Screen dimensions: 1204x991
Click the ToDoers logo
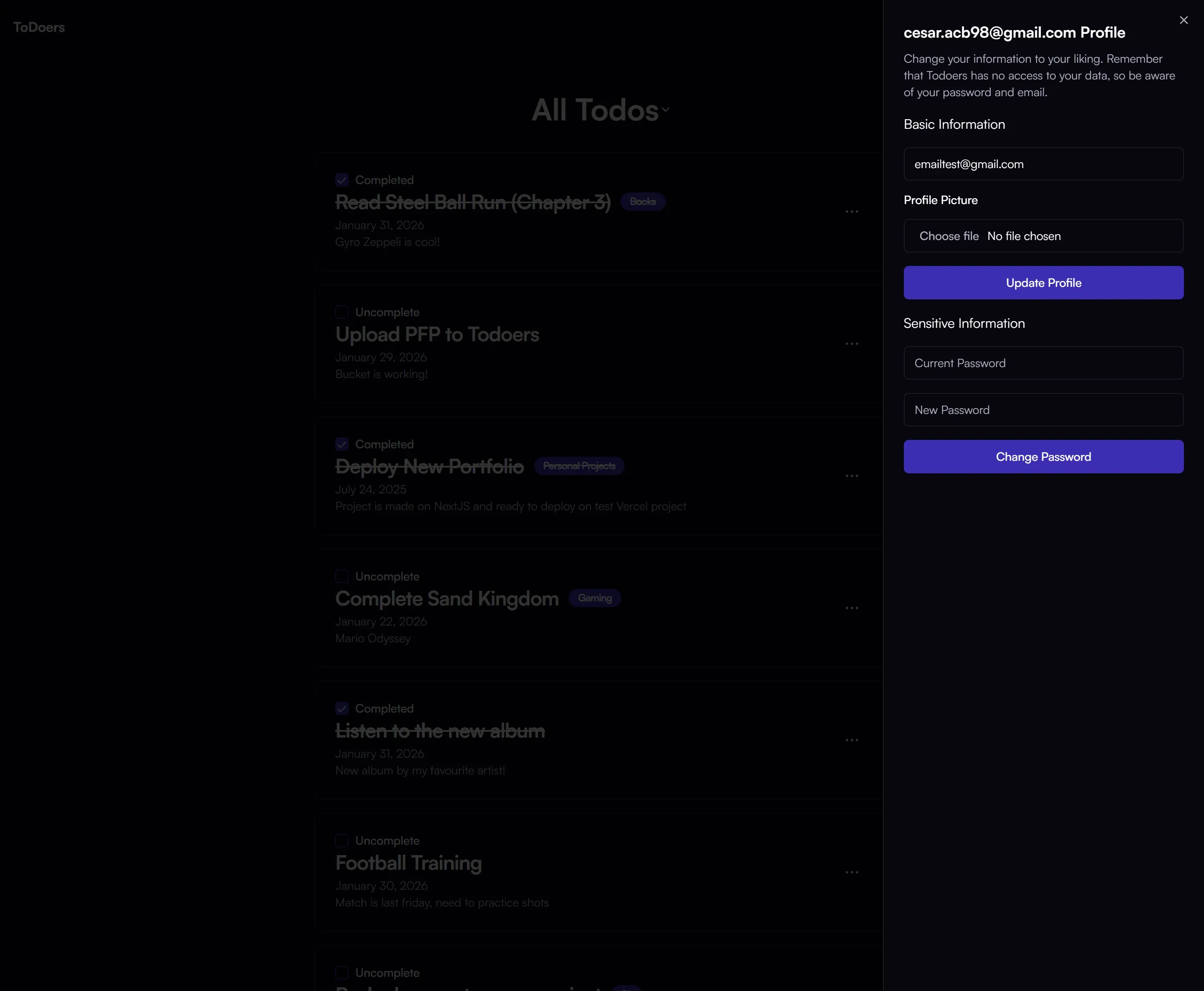pos(39,28)
